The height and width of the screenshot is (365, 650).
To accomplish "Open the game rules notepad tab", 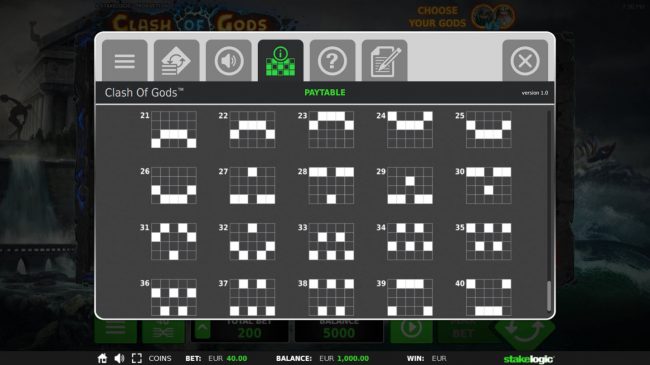I will (x=385, y=61).
